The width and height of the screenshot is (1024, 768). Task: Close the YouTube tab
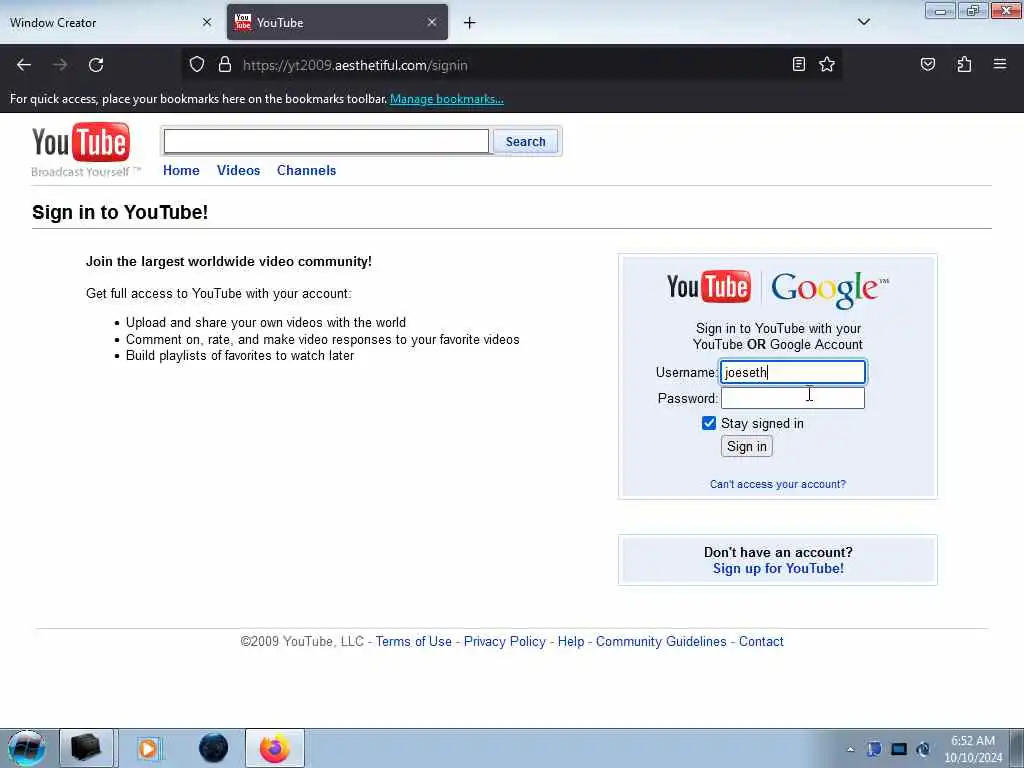pyautogui.click(x=432, y=22)
